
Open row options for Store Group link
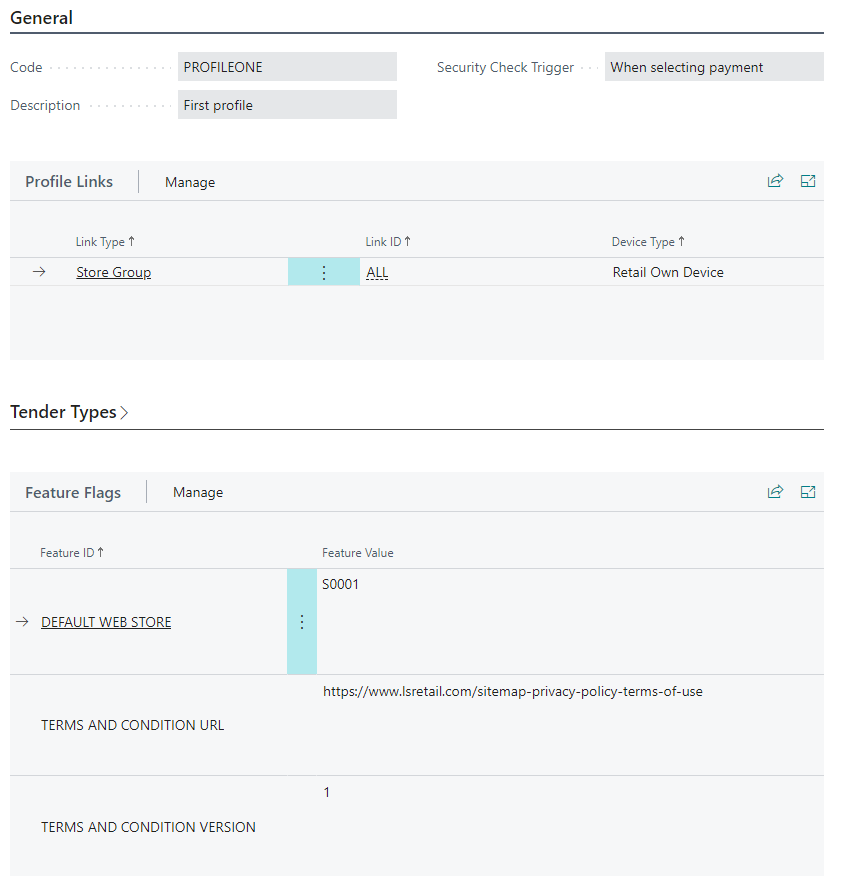[x=323, y=272]
